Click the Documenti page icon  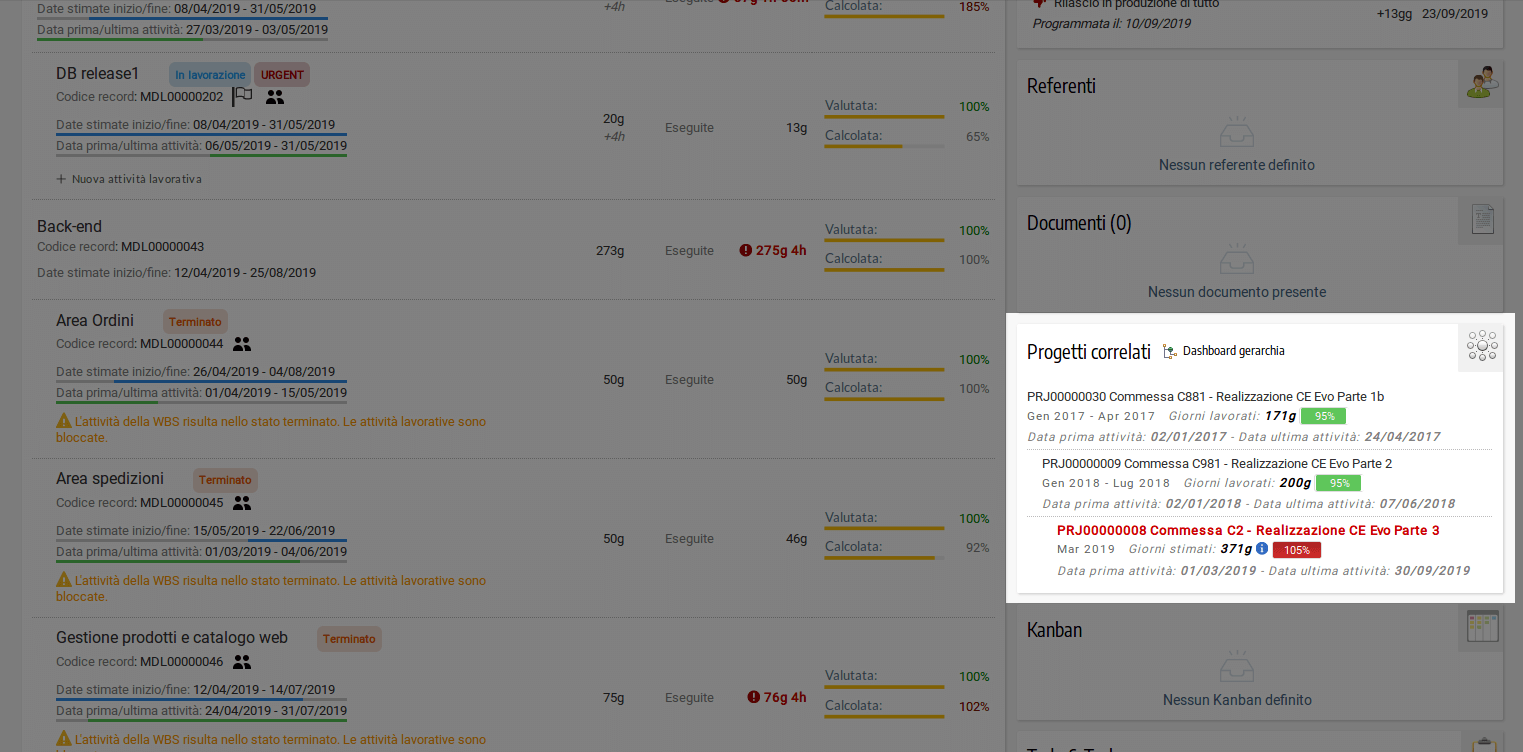1481,219
